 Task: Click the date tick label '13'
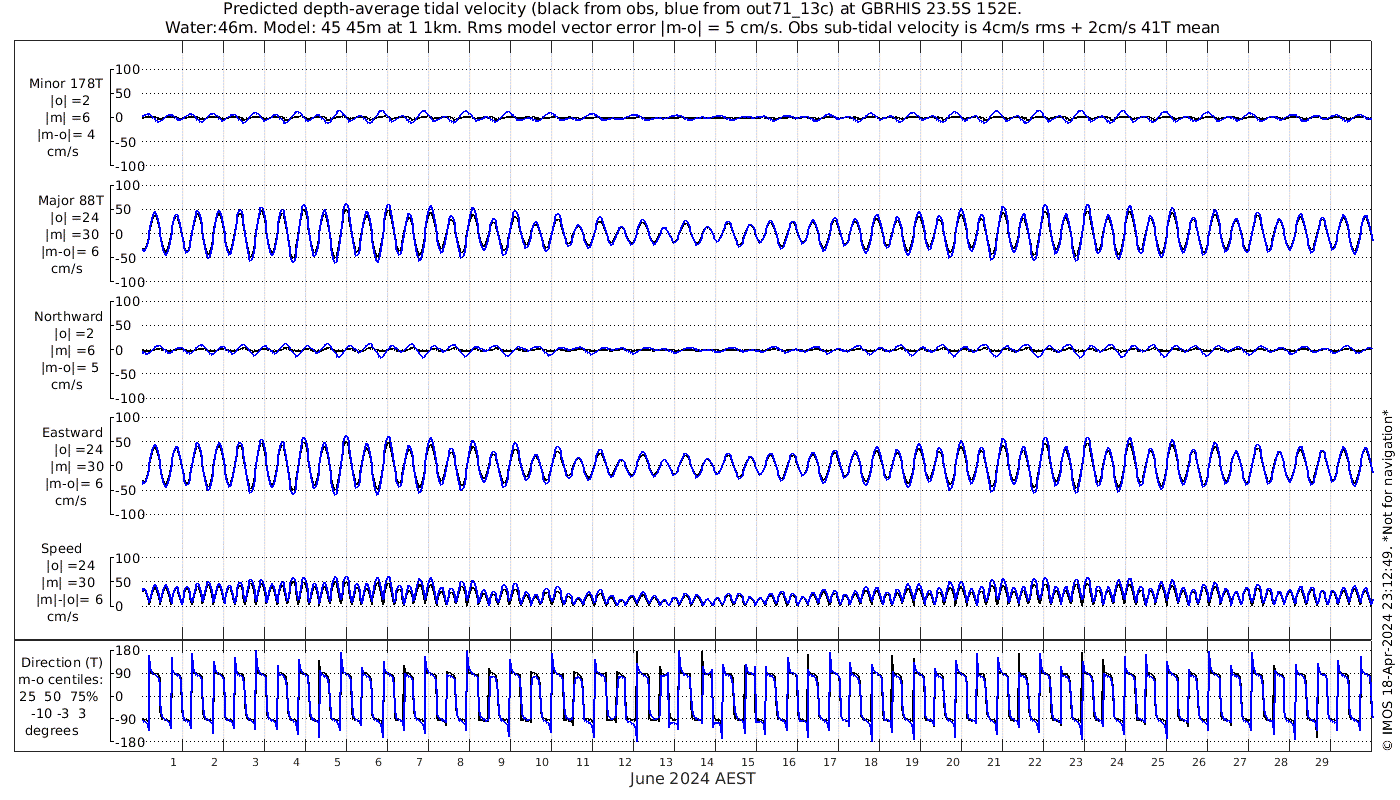click(x=665, y=762)
